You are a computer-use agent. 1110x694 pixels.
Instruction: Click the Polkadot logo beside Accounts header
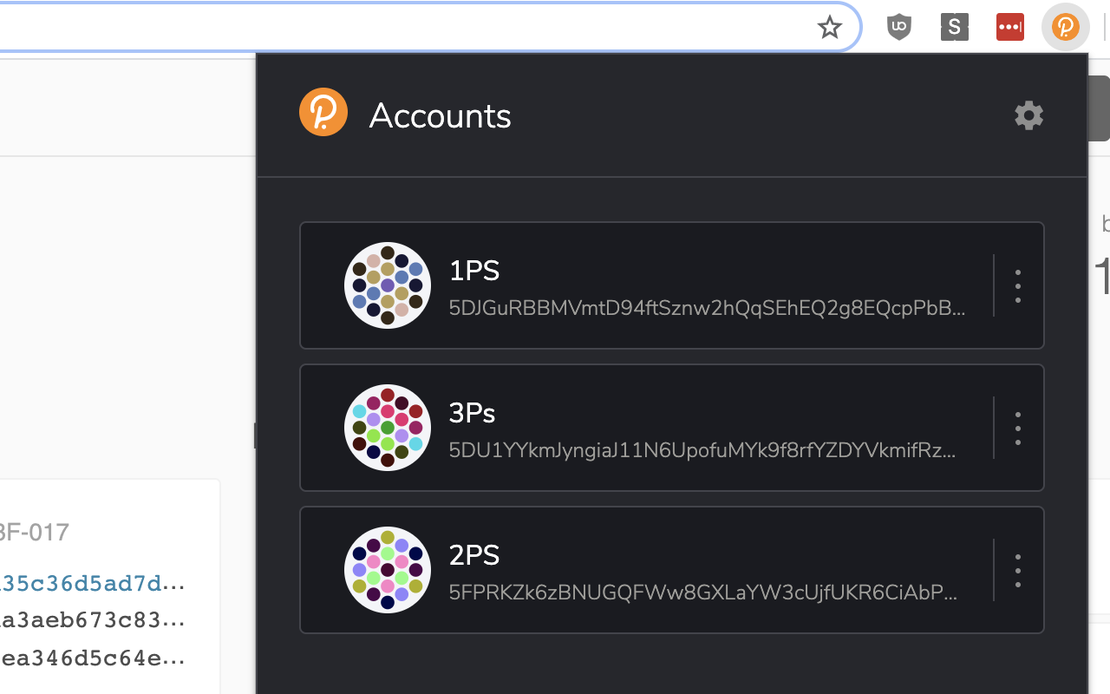click(322, 114)
